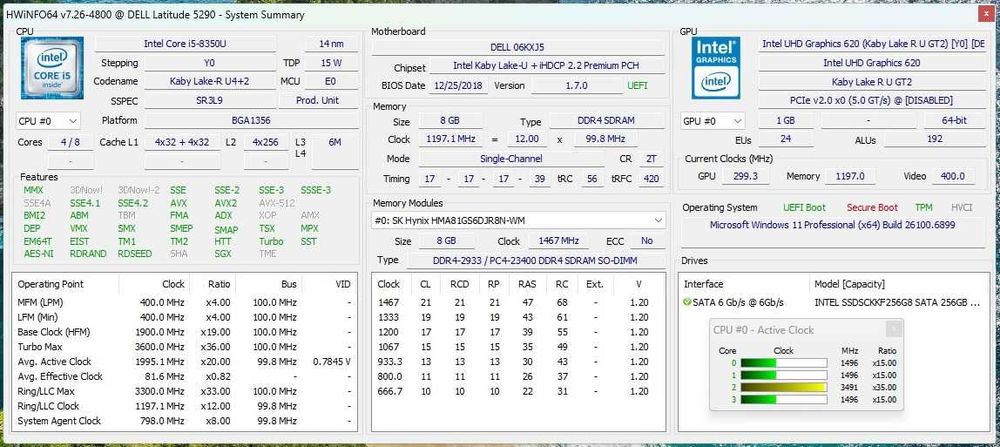Click Core 1 clock progress bar
Image resolution: width=1000 pixels, height=447 pixels.
point(783,375)
